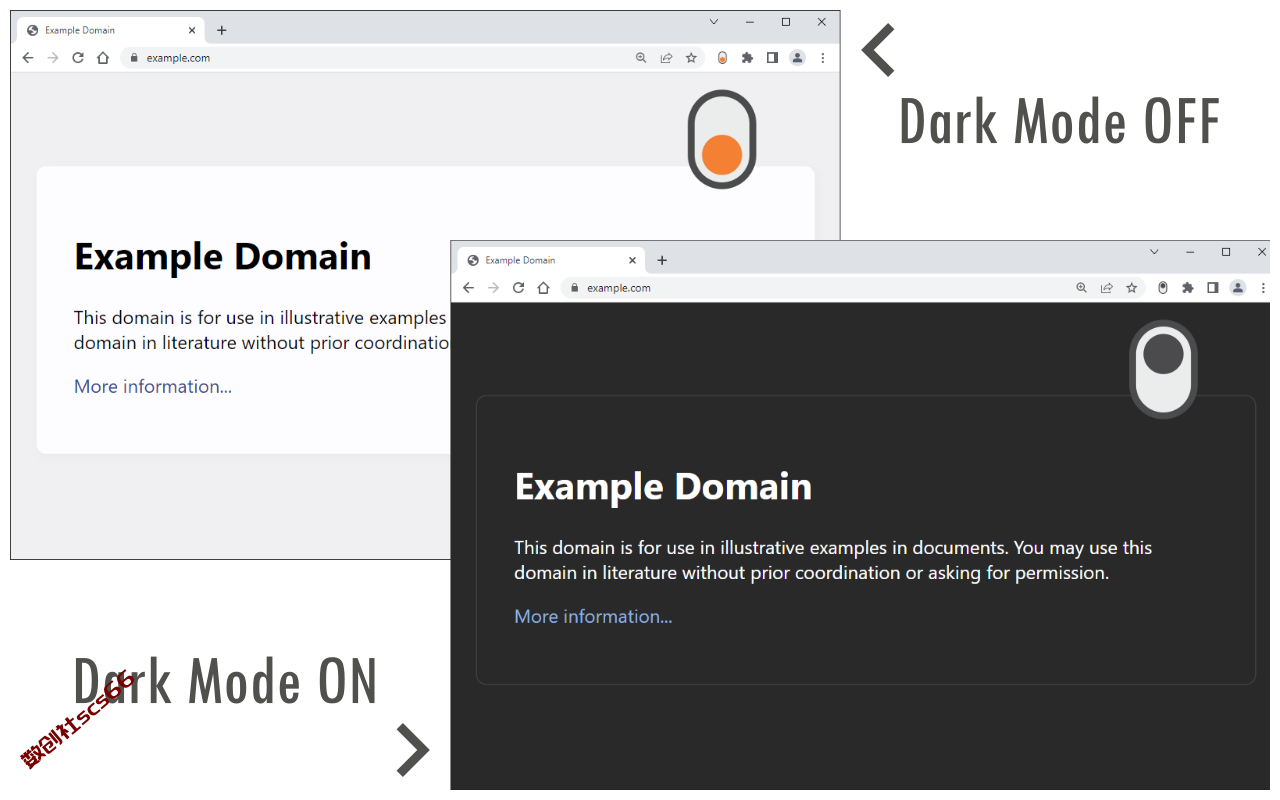
Task: Open extensions puzzle icon in dark mode browser
Action: tap(1187, 288)
